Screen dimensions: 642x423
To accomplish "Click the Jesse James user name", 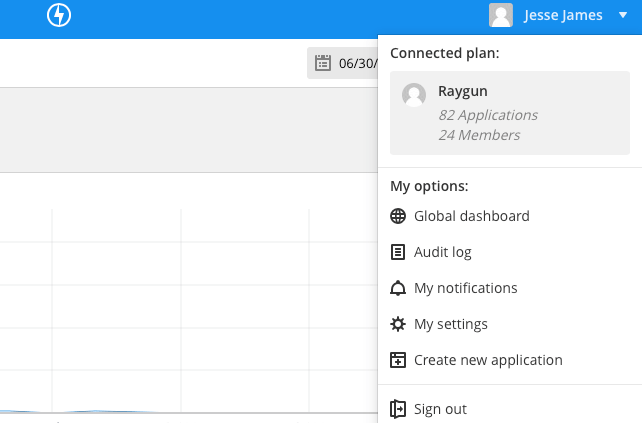I will (x=563, y=15).
